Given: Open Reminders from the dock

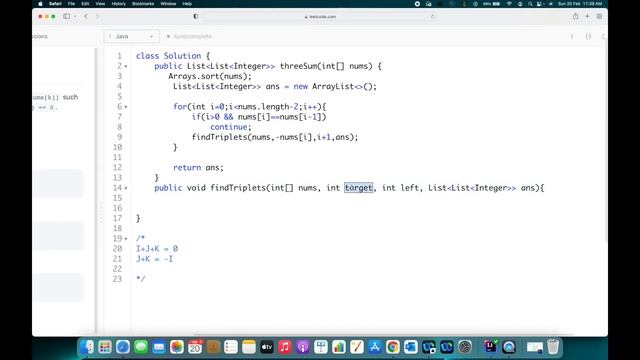Looking at the screenshot, I should (231, 347).
